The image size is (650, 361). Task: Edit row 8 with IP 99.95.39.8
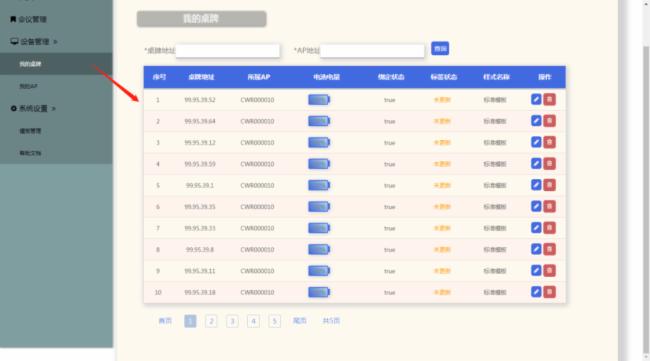coord(536,249)
